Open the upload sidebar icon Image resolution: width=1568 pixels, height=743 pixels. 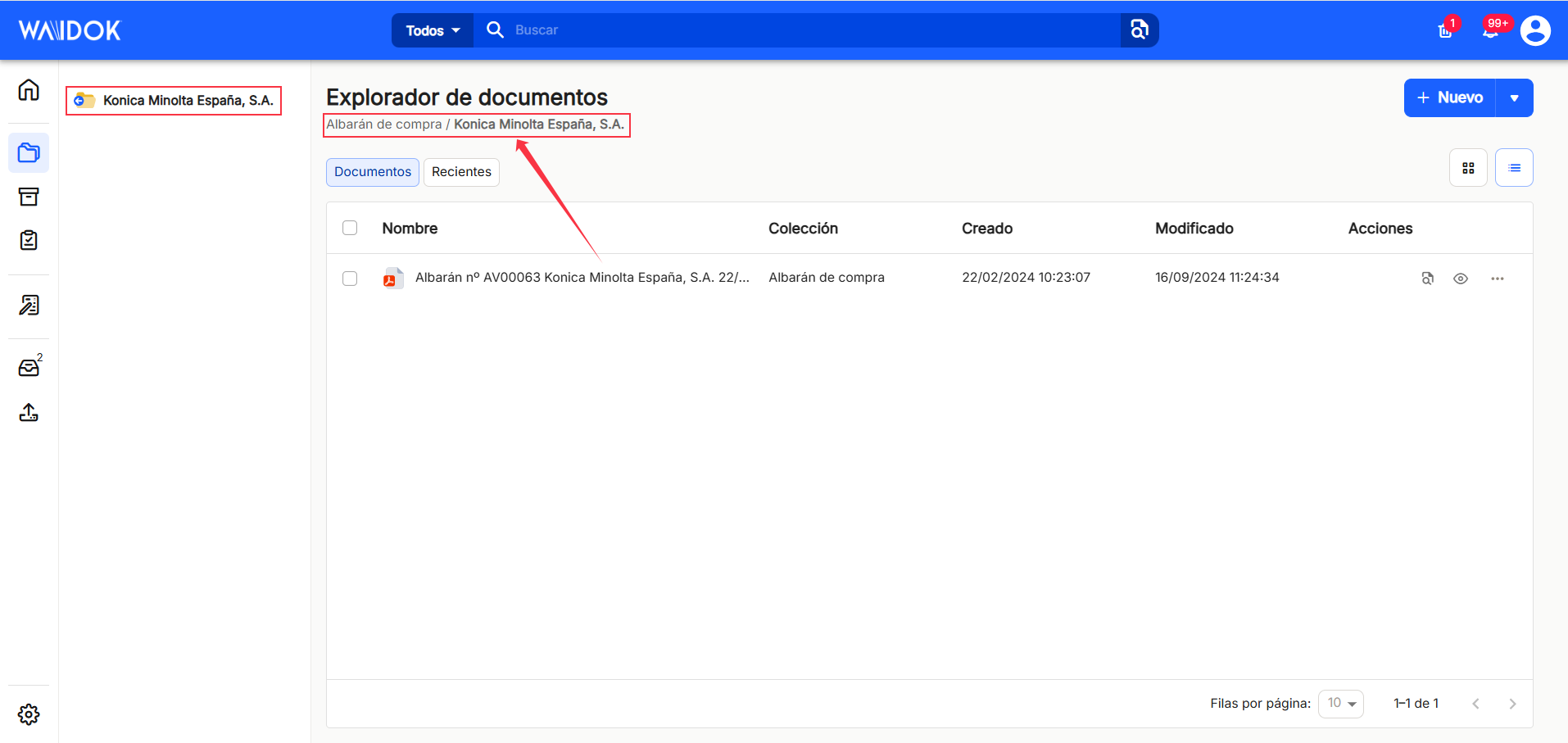[29, 412]
